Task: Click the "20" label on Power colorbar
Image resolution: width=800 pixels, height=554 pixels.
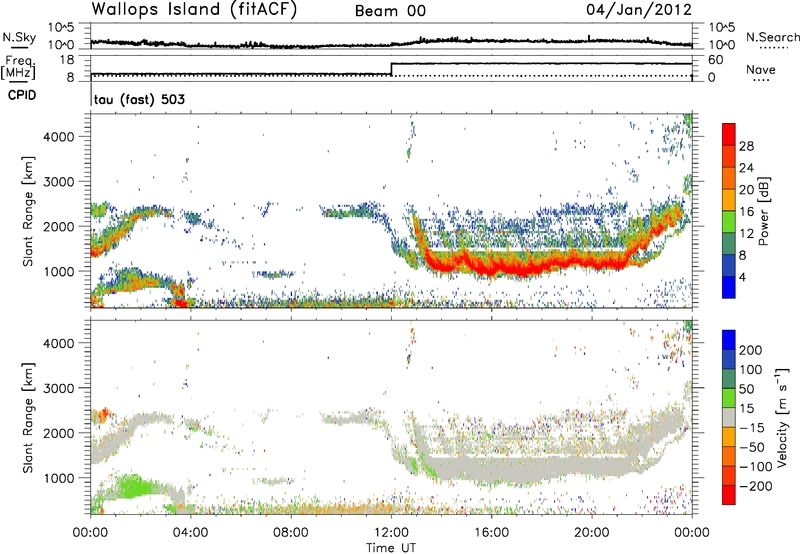Action: (746, 190)
